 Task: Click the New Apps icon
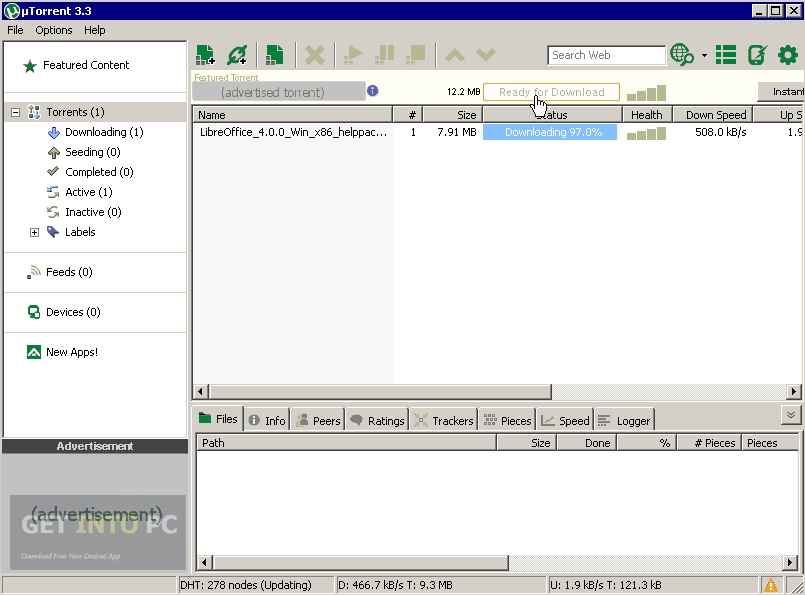coord(34,352)
